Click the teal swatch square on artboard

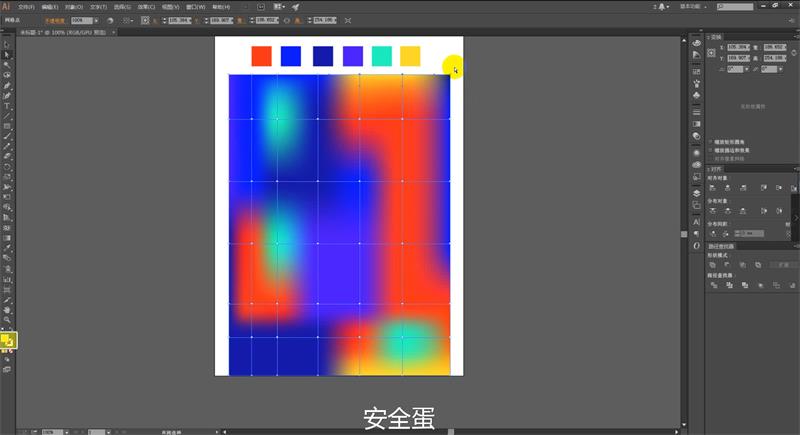[x=382, y=56]
